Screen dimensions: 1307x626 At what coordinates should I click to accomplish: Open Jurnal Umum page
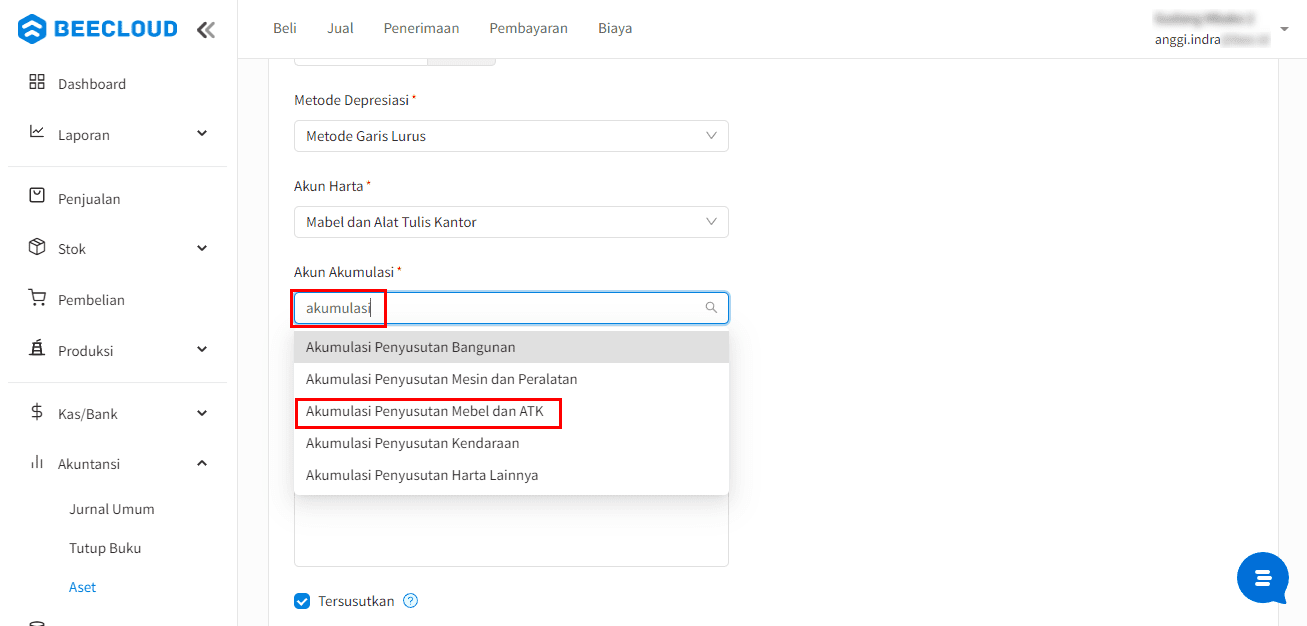[112, 509]
